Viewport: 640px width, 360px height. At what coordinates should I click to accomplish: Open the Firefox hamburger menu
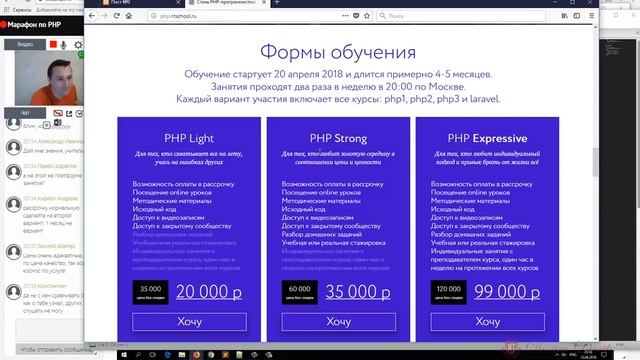click(591, 16)
